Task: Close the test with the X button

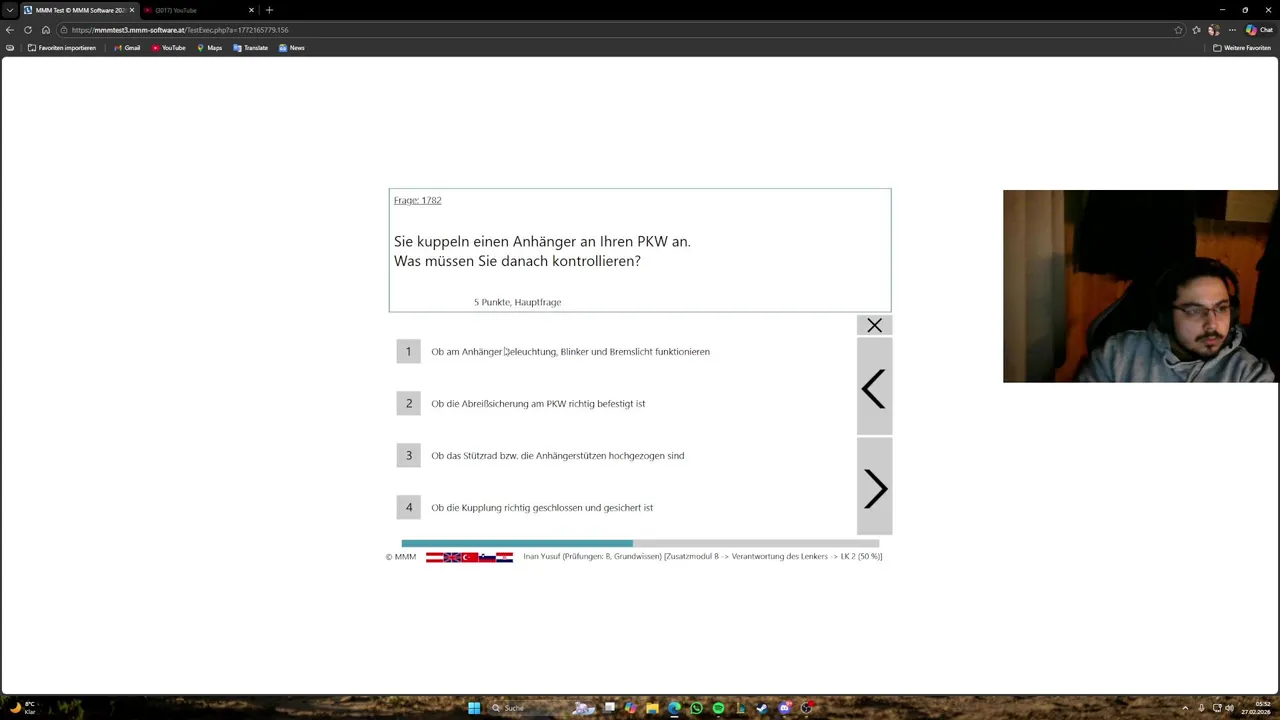Action: [x=875, y=325]
